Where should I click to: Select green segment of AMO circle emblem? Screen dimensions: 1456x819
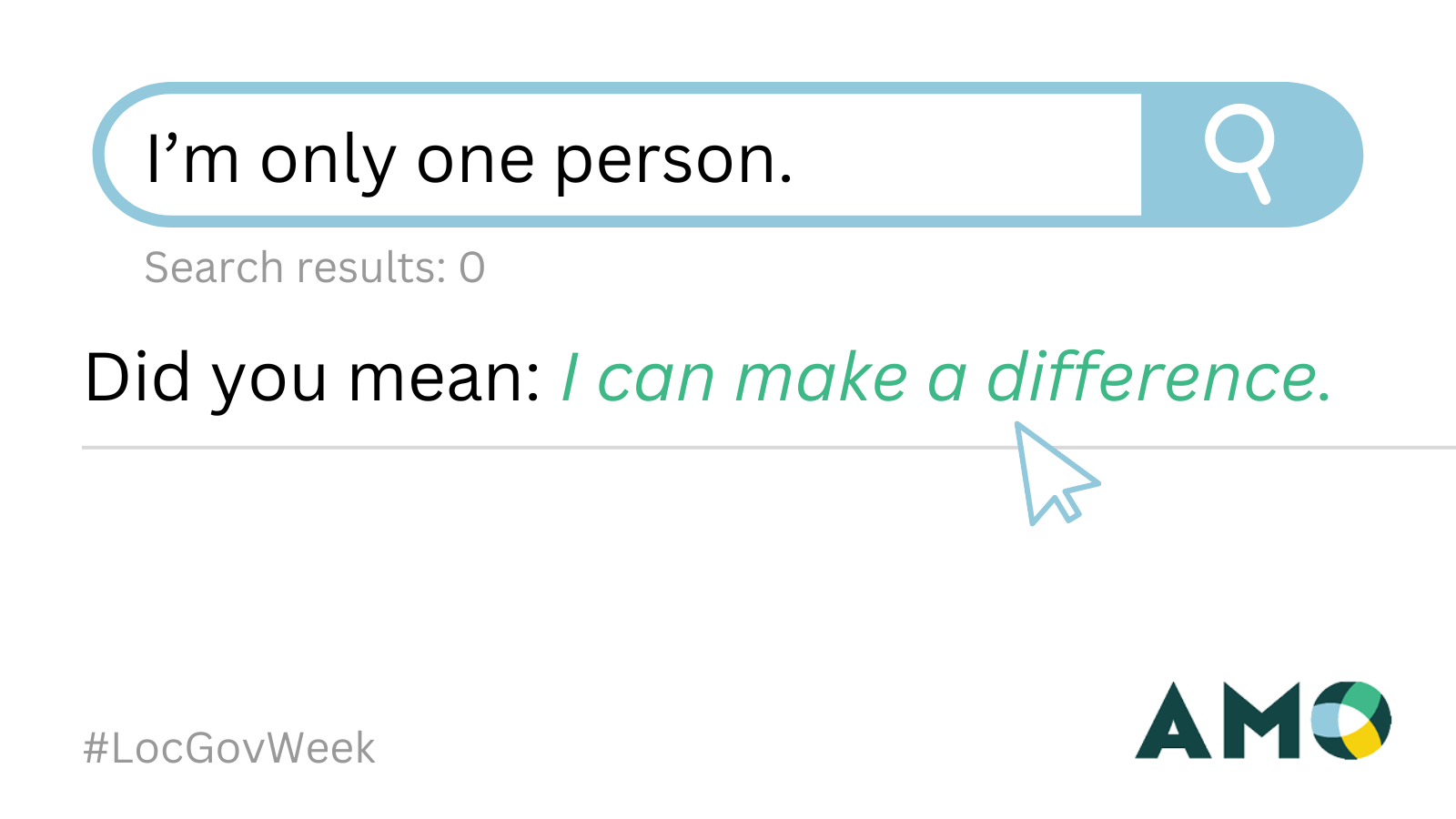point(1361,699)
